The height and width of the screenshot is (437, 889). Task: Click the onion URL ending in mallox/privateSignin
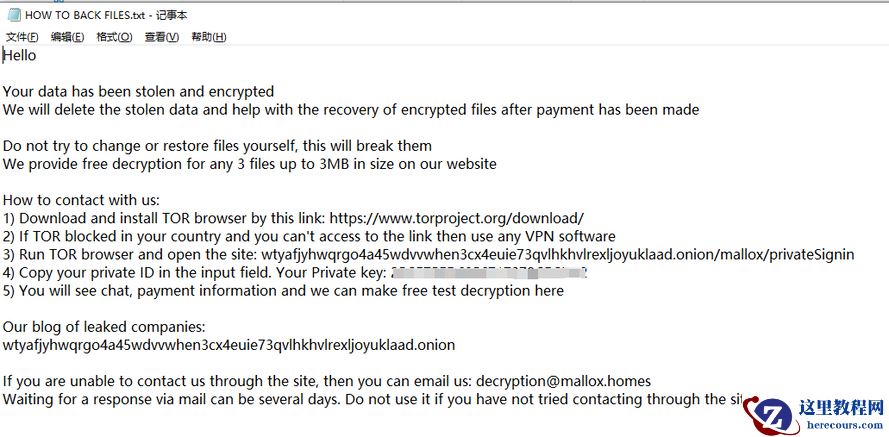point(558,254)
